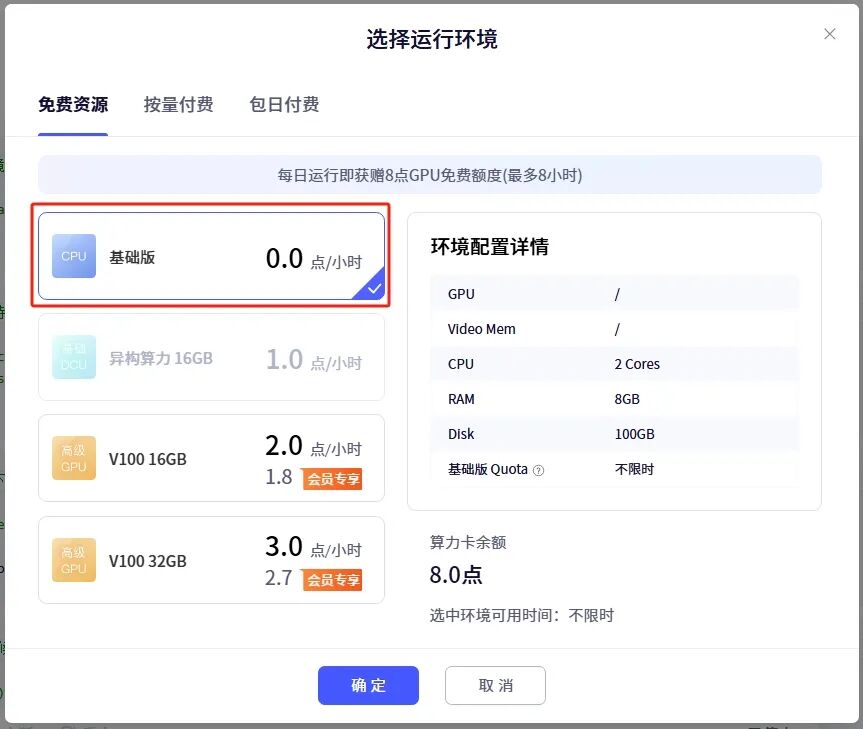863x729 pixels.
Task: Click the 不限时 Quota value
Action: (x=634, y=469)
